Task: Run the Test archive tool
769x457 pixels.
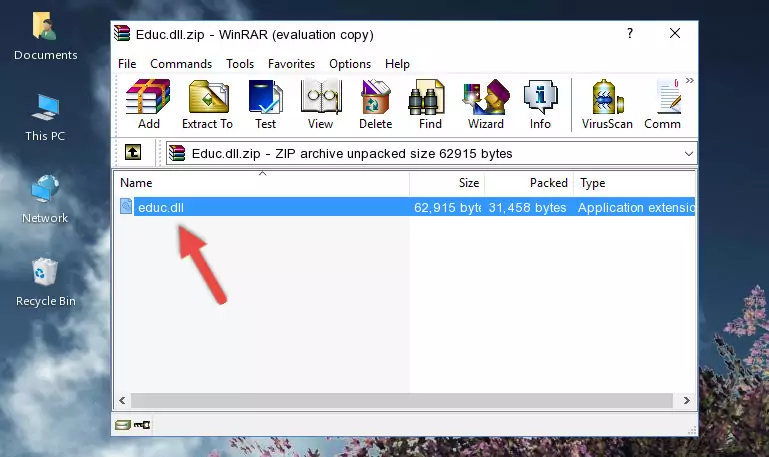Action: pos(265,104)
